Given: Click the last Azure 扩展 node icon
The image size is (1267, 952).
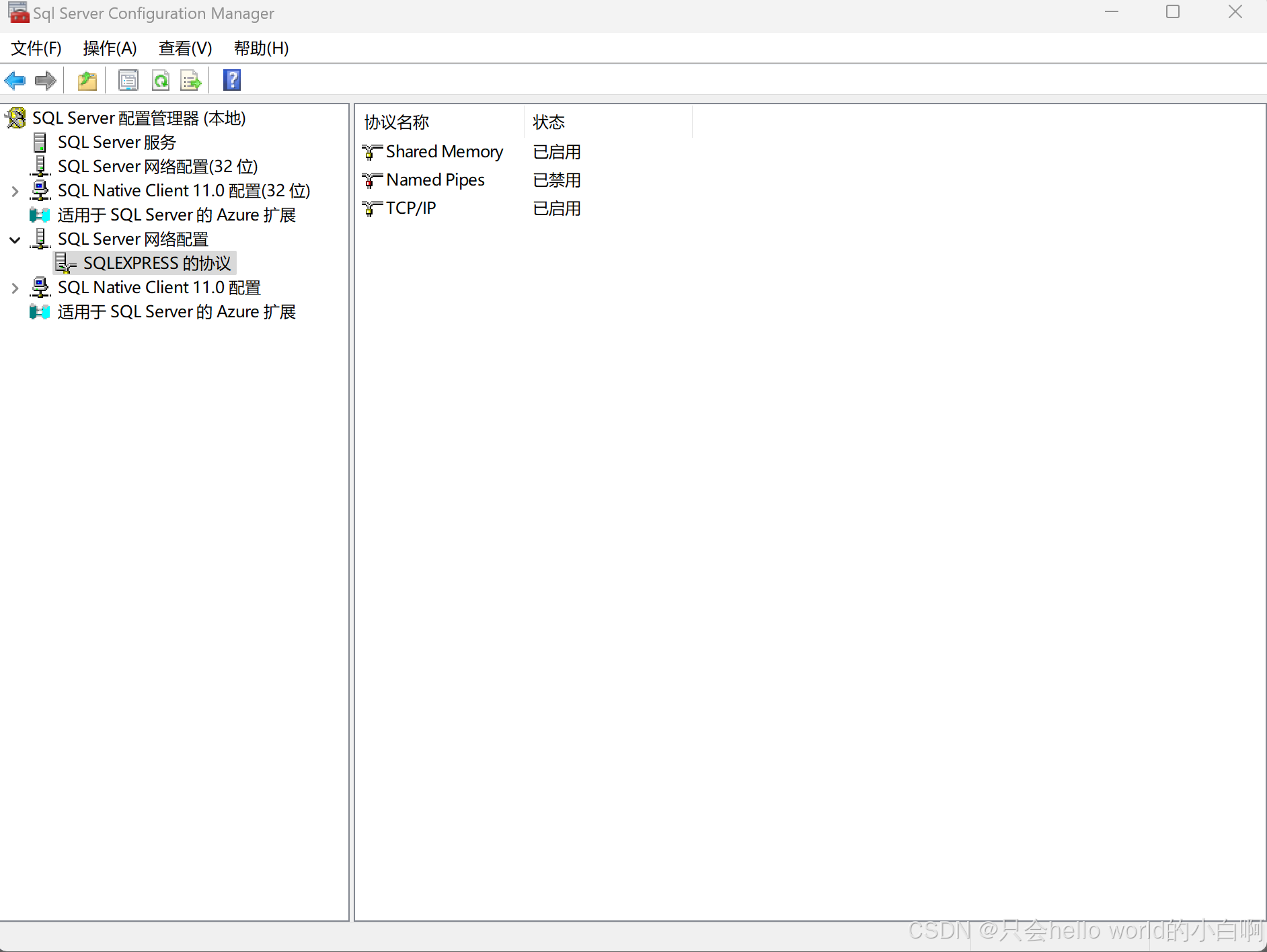Looking at the screenshot, I should click(40, 312).
